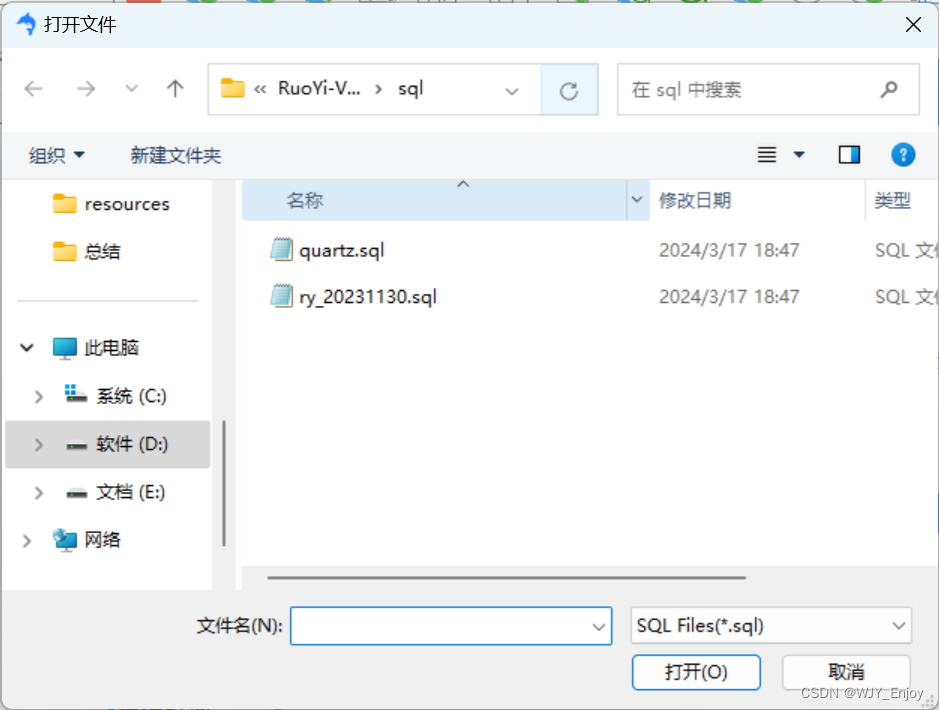Go up one folder level
Image resolution: width=939 pixels, height=710 pixels.
pyautogui.click(x=175, y=89)
